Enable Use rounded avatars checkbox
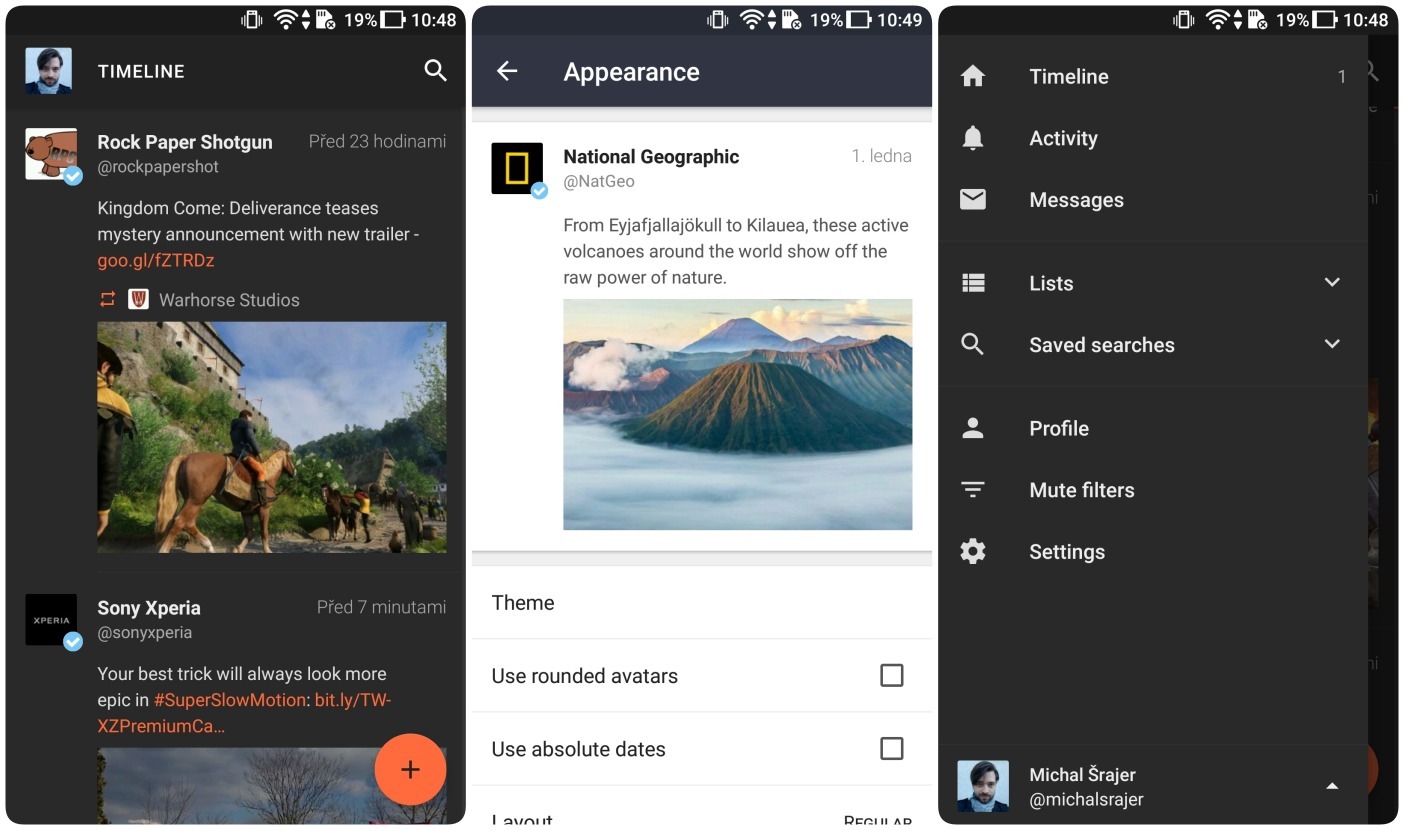Screen dimensions: 1405x831 tap(891, 676)
